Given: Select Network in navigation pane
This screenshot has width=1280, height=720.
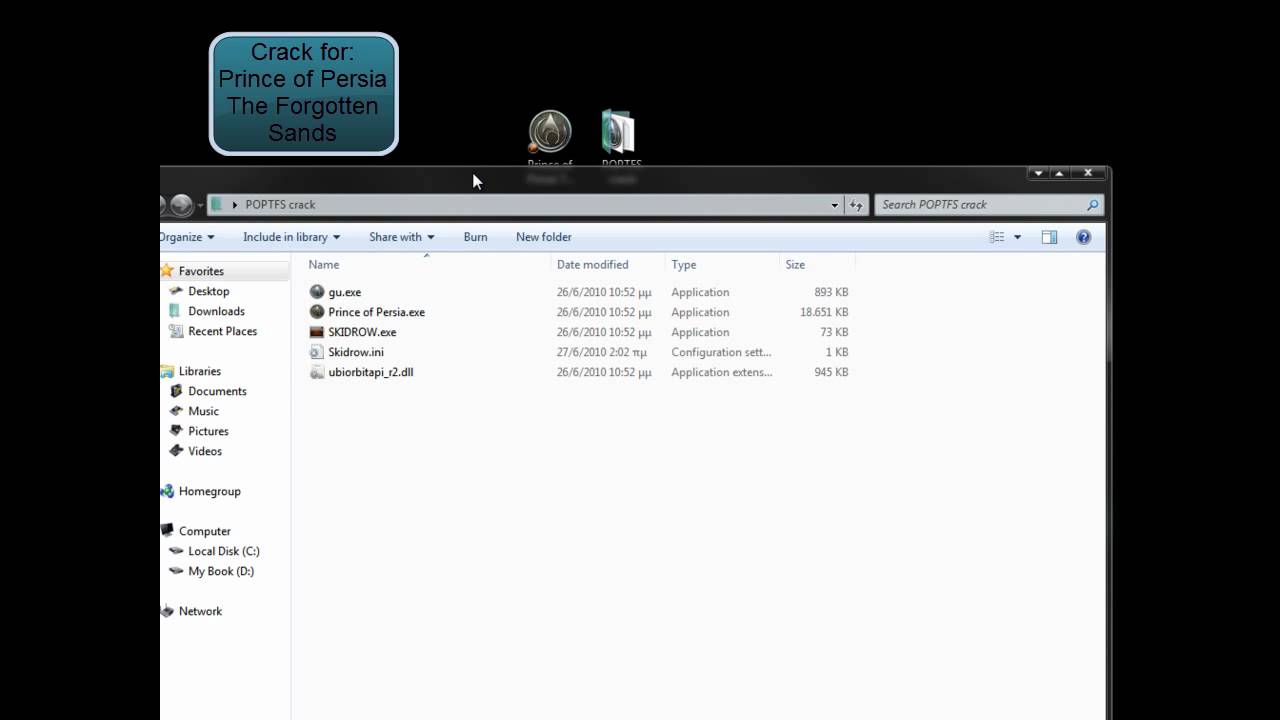Looking at the screenshot, I should tap(200, 611).
